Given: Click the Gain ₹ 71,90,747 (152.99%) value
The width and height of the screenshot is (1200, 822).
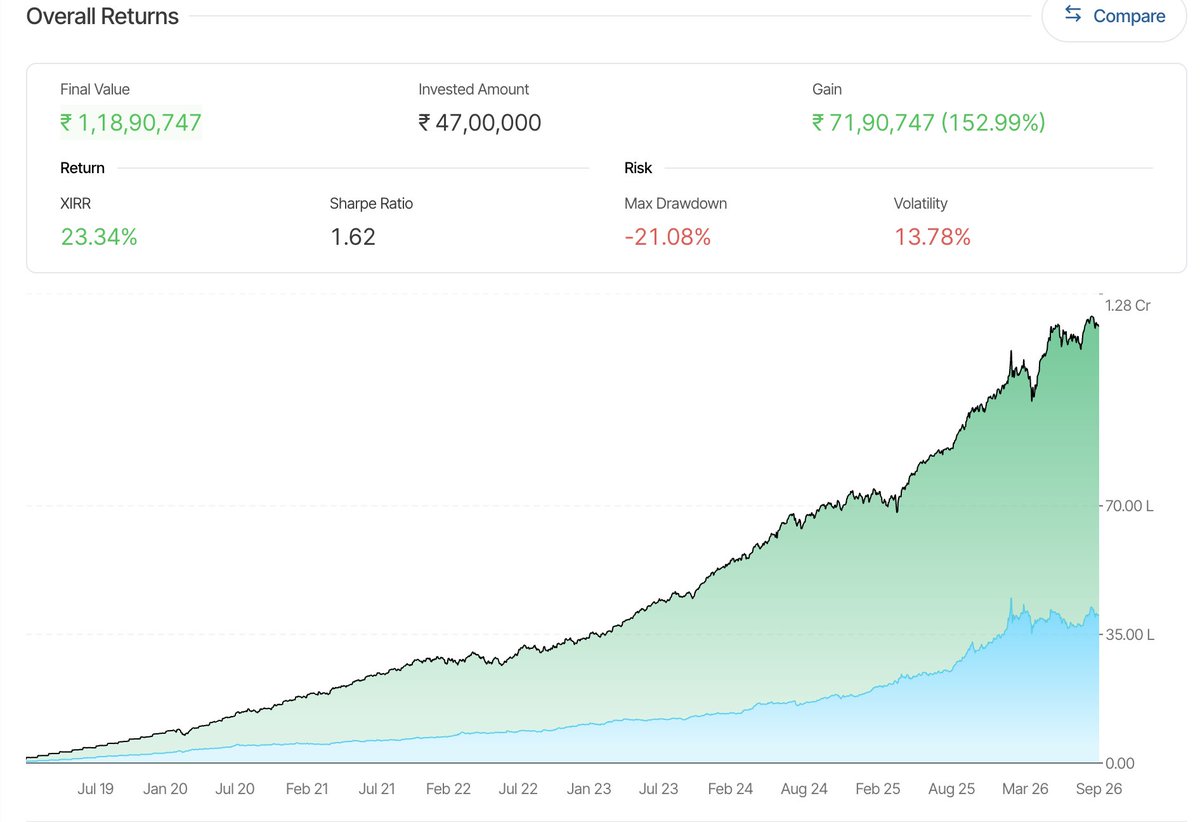Looking at the screenshot, I should click(929, 123).
